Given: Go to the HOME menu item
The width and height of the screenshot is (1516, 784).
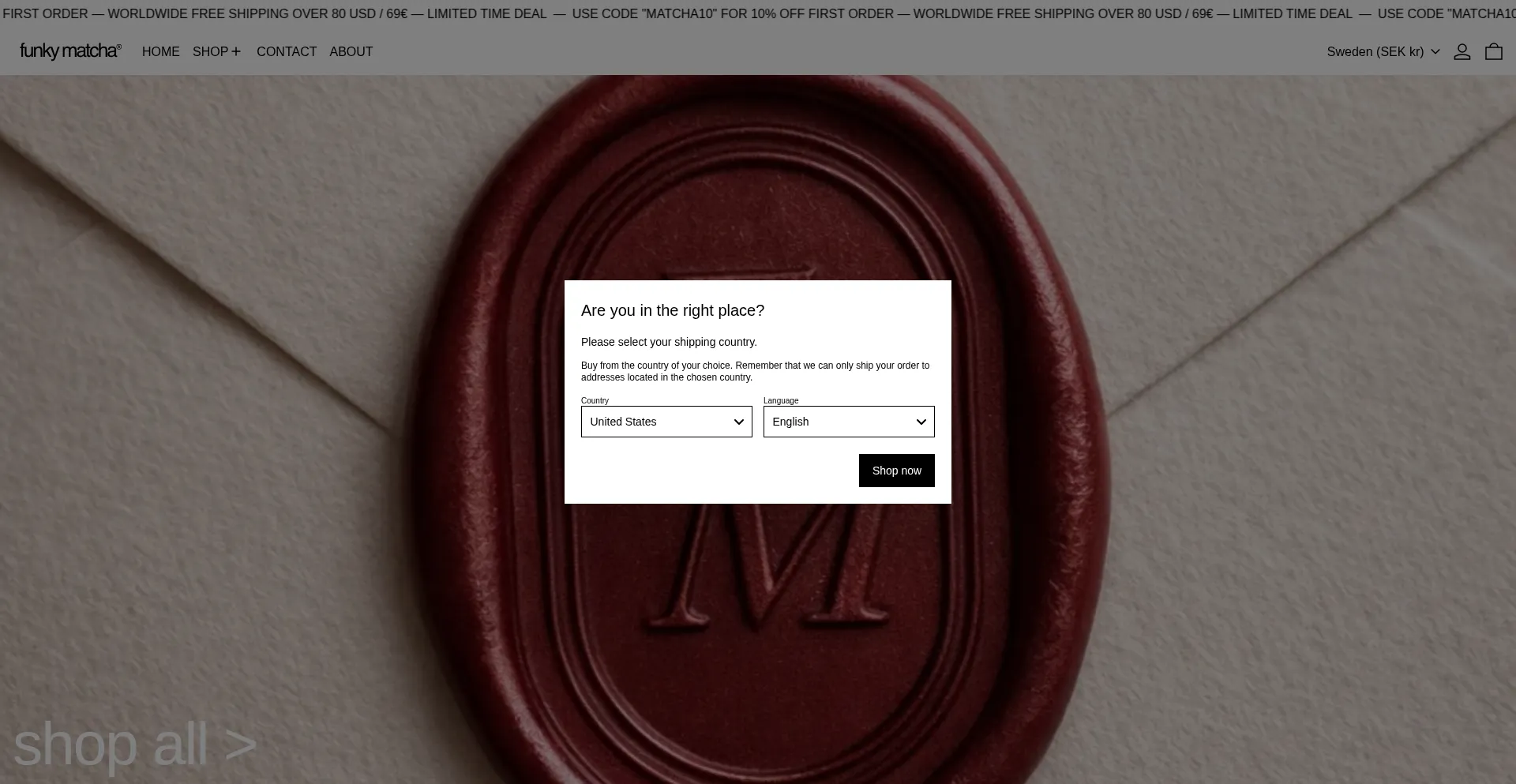Looking at the screenshot, I should click(x=161, y=51).
